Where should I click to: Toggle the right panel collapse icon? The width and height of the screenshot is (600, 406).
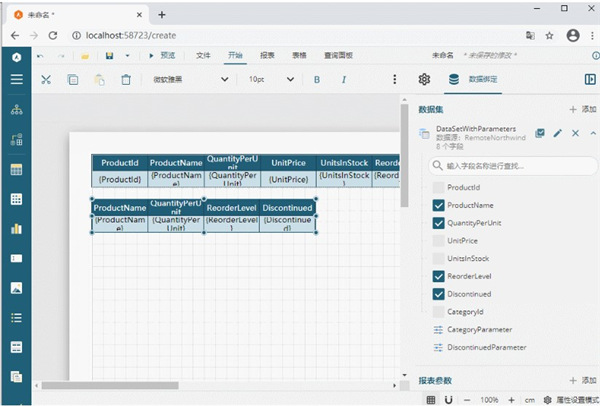point(589,79)
